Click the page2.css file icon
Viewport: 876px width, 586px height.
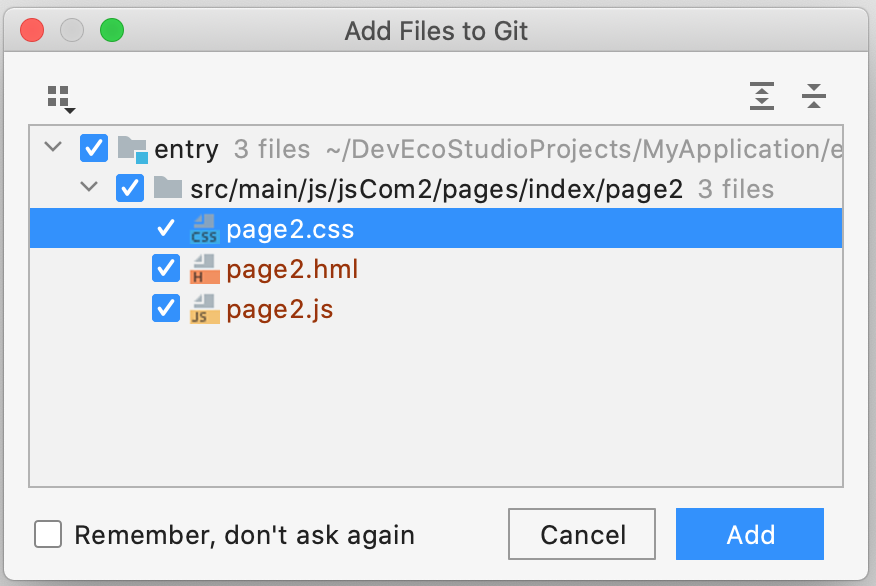pyautogui.click(x=204, y=228)
